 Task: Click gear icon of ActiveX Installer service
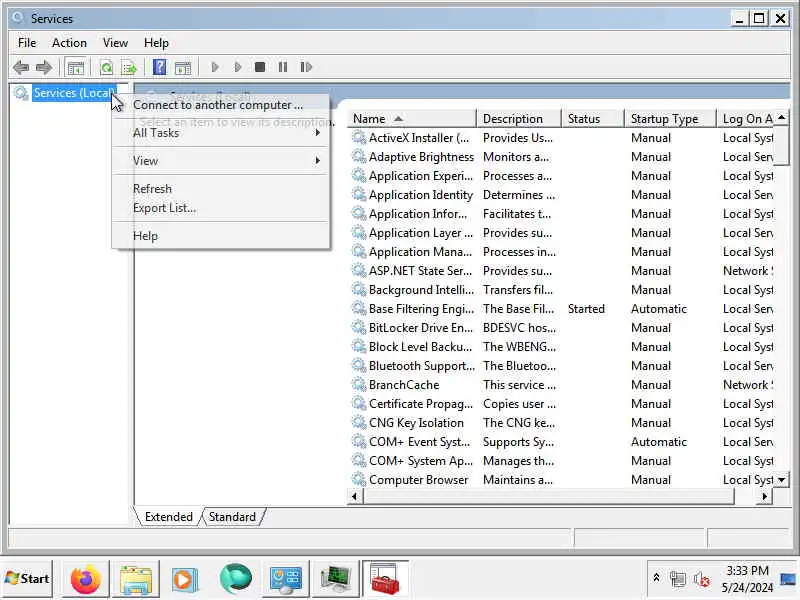tap(359, 137)
